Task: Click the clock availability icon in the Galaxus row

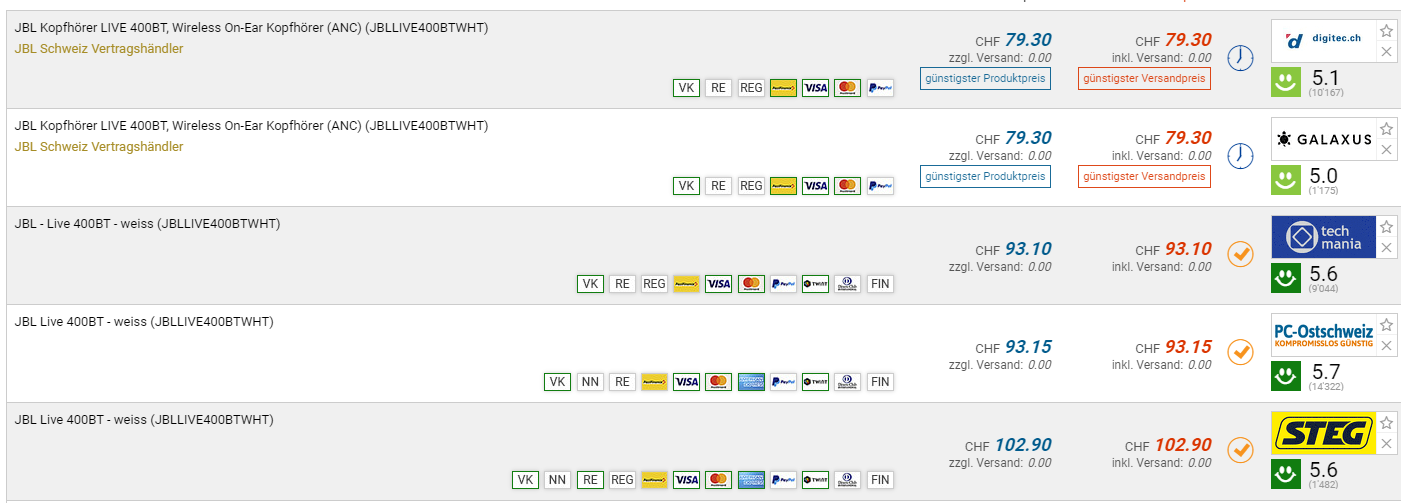Action: click(x=1240, y=156)
